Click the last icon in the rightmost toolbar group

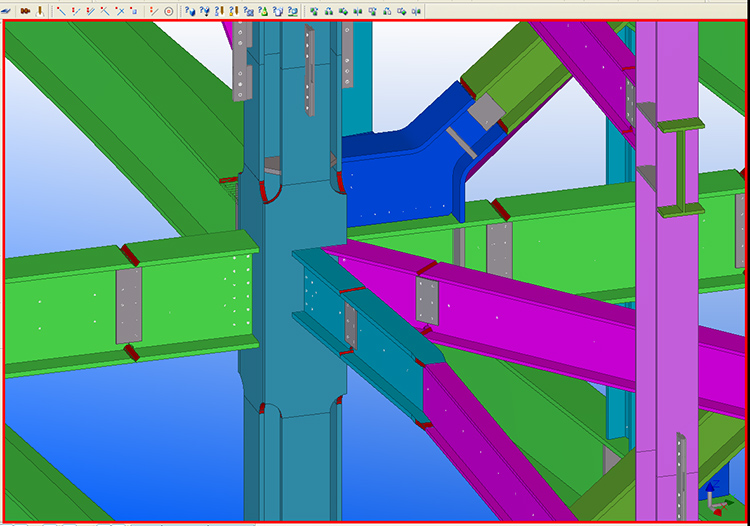(418, 10)
